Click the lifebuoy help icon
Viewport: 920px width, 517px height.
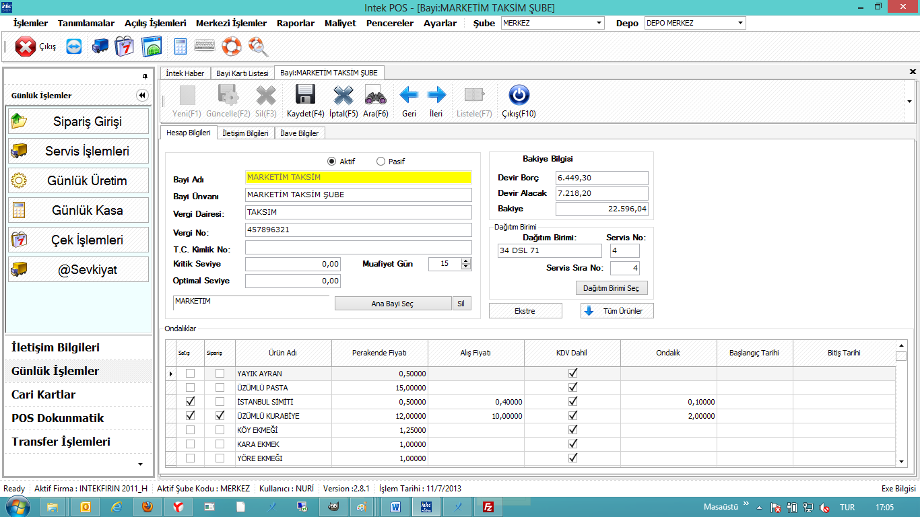click(x=232, y=46)
